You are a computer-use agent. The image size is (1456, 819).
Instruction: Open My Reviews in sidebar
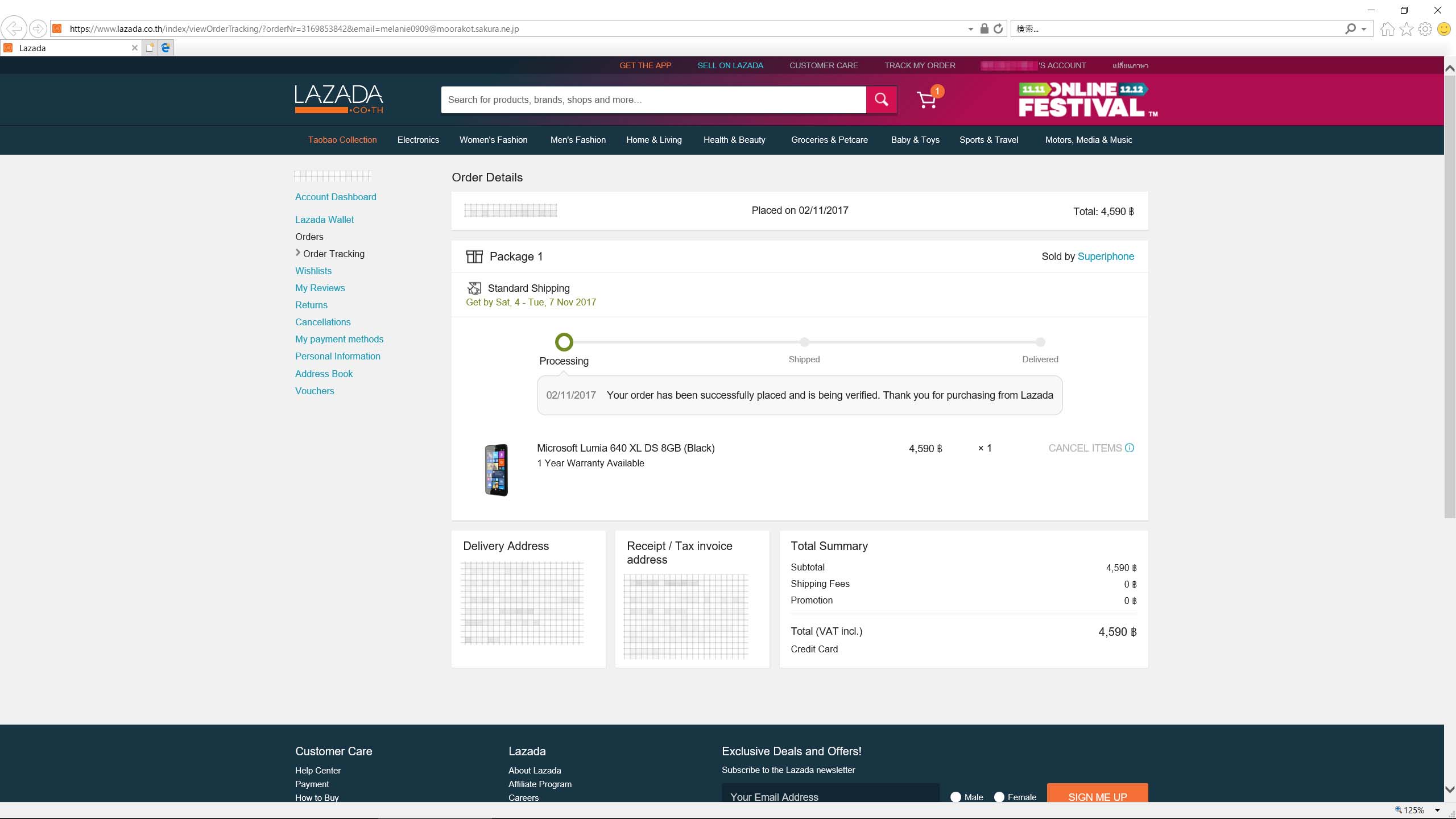coord(320,288)
